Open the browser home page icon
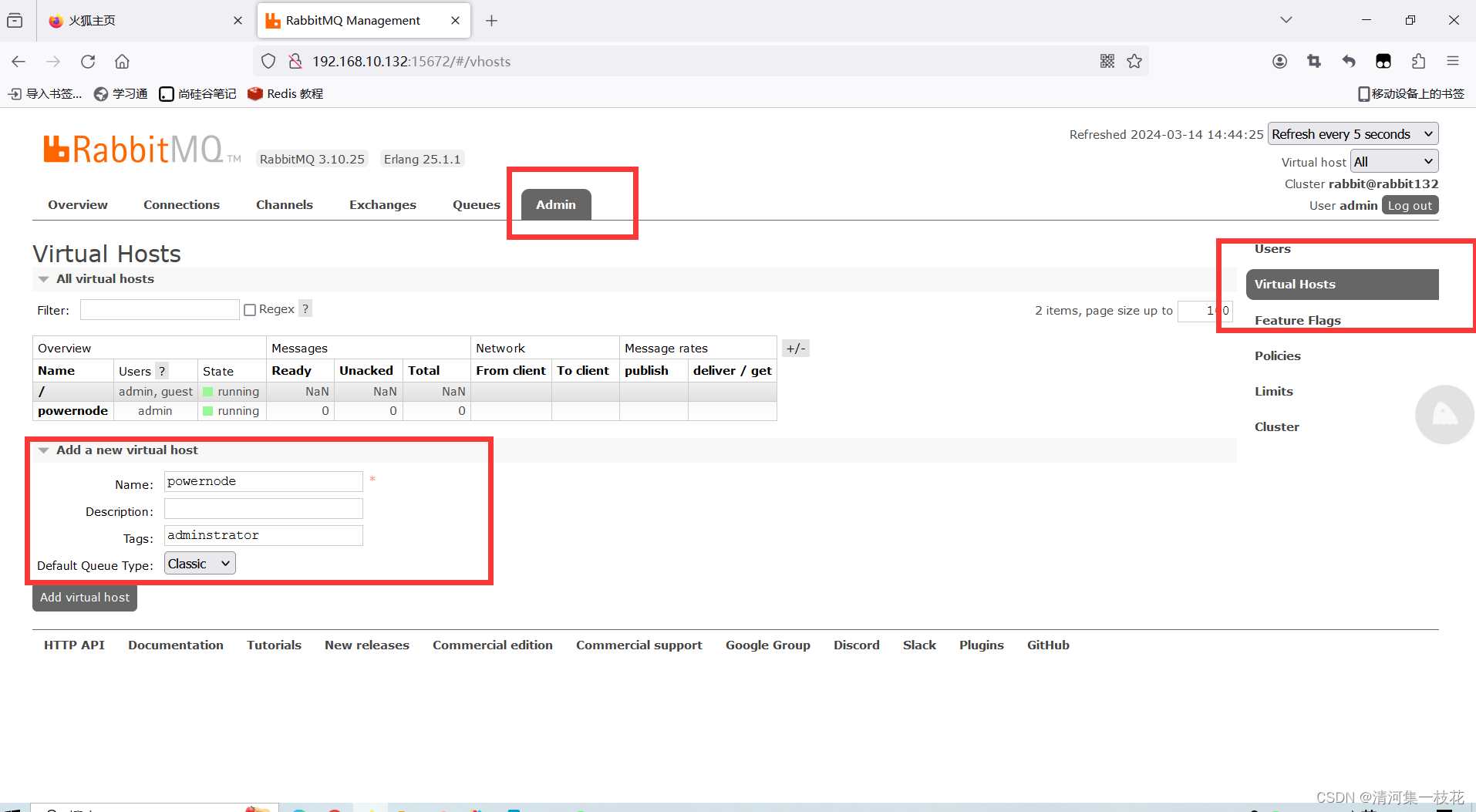 (x=122, y=62)
